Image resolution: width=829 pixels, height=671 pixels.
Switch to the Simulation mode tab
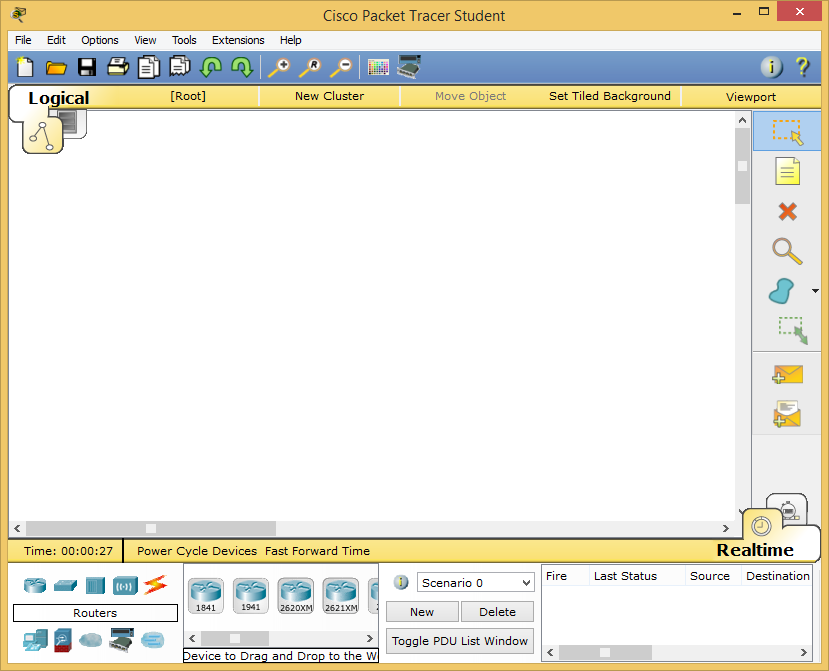787,509
